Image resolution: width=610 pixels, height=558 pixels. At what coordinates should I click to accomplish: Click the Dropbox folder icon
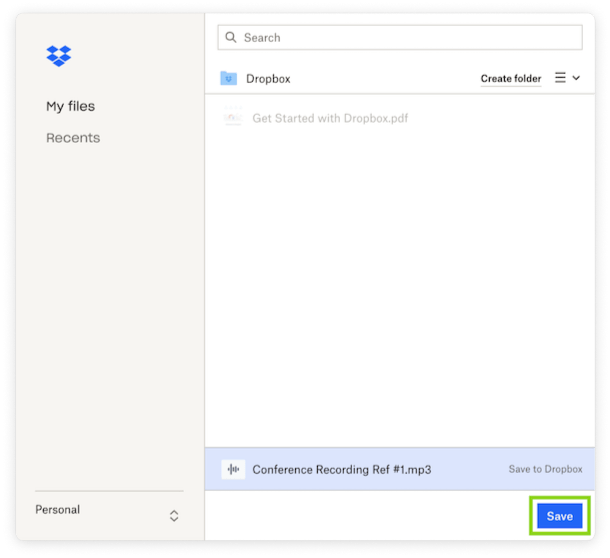tap(229, 78)
